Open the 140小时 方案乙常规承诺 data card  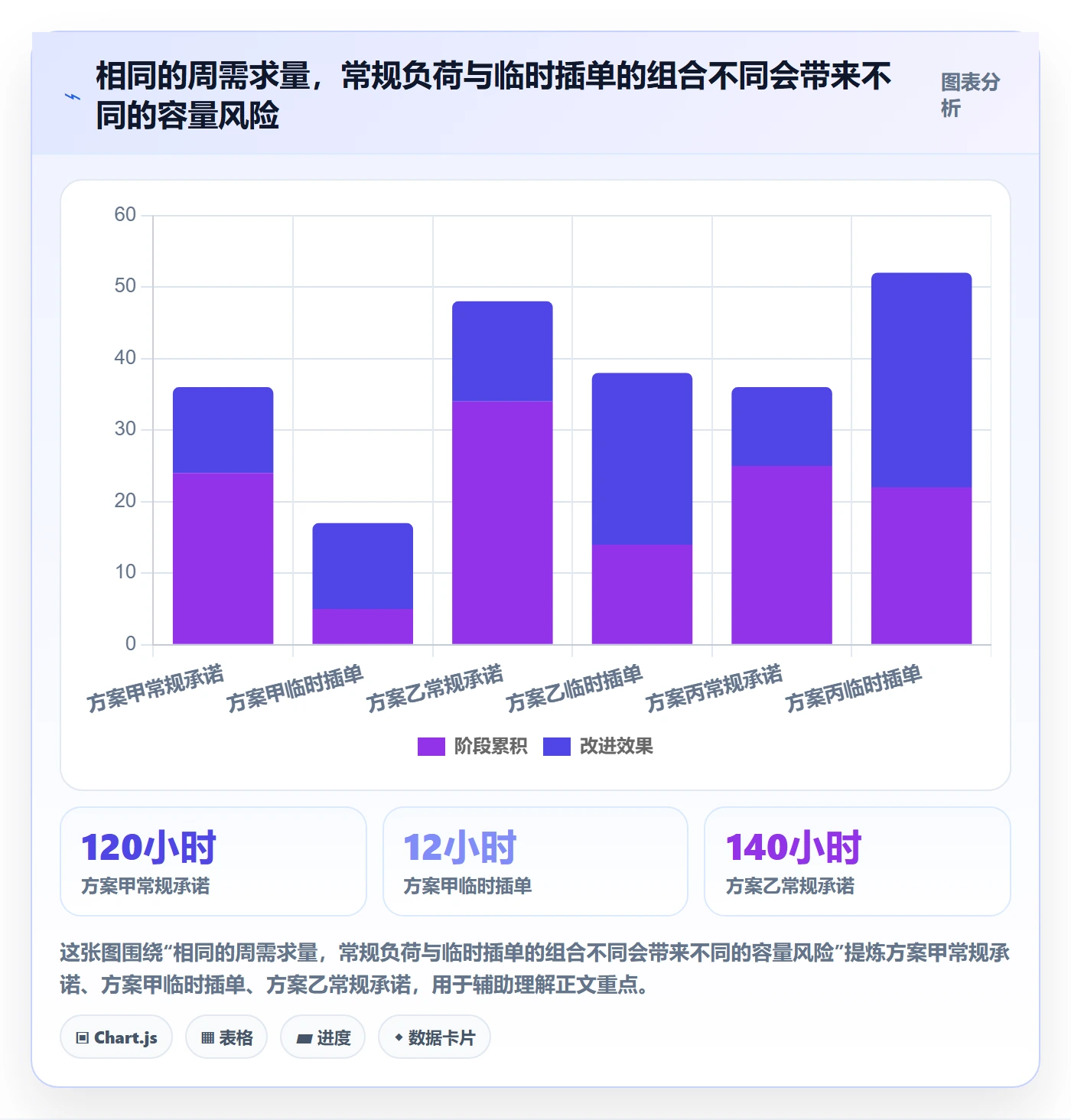click(x=858, y=861)
